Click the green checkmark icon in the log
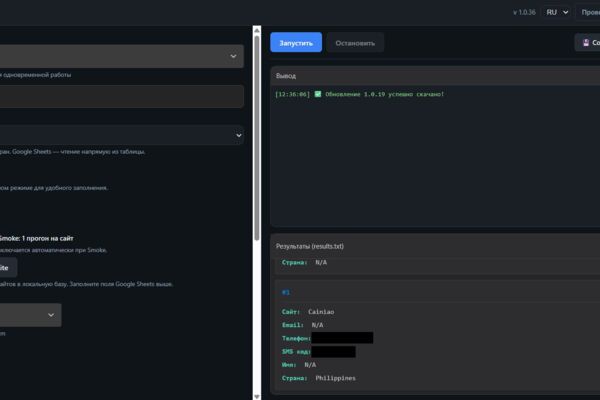 318,94
